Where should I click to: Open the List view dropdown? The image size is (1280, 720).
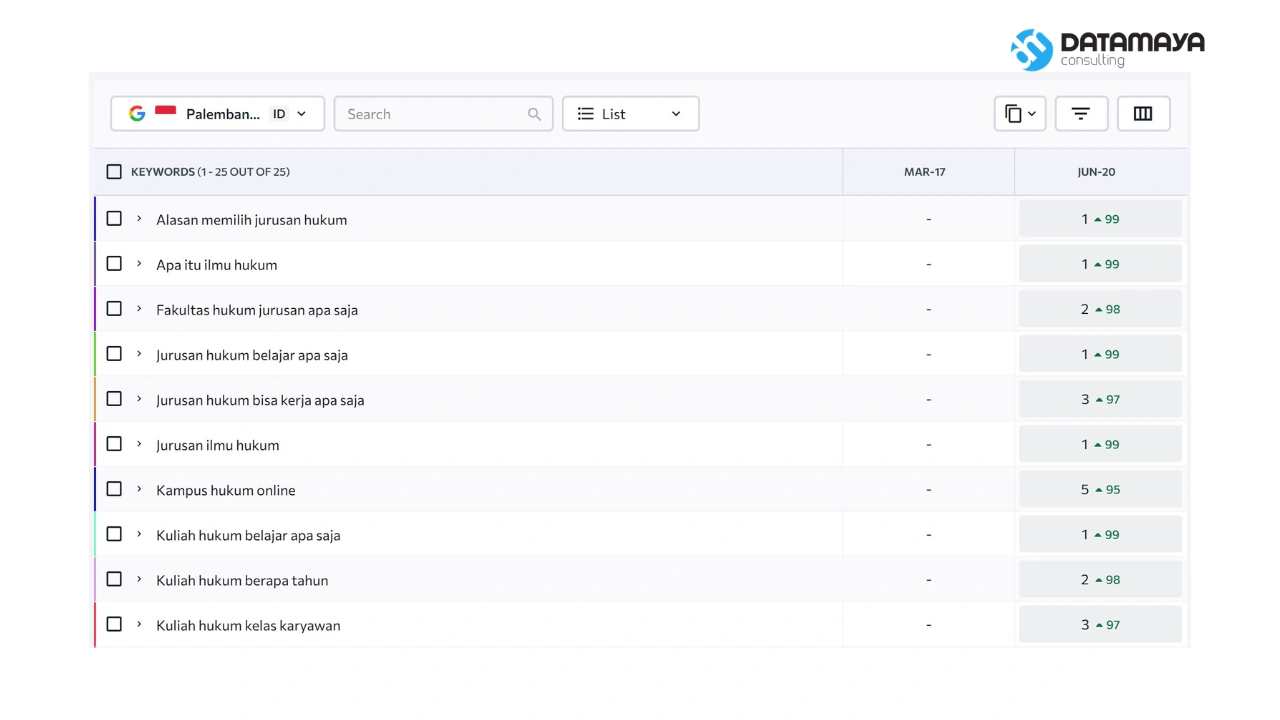tap(631, 114)
